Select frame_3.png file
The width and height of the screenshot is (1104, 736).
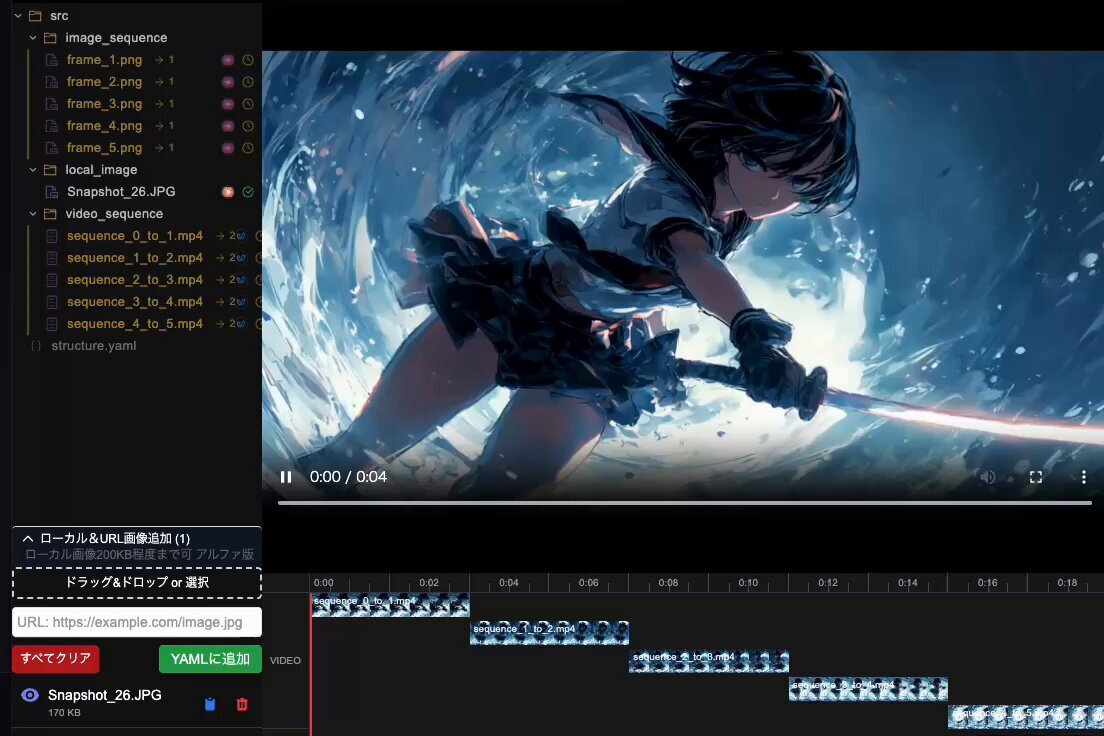tap(104, 104)
